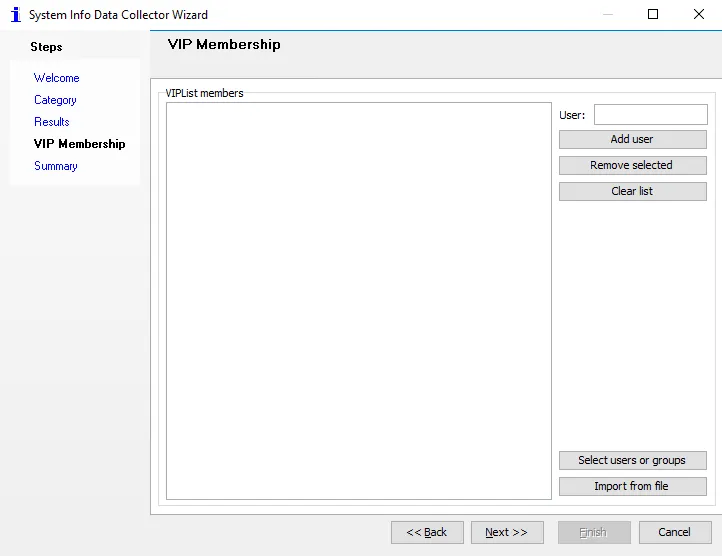Image resolution: width=722 pixels, height=556 pixels.
Task: Click Import from file button
Action: 633,486
